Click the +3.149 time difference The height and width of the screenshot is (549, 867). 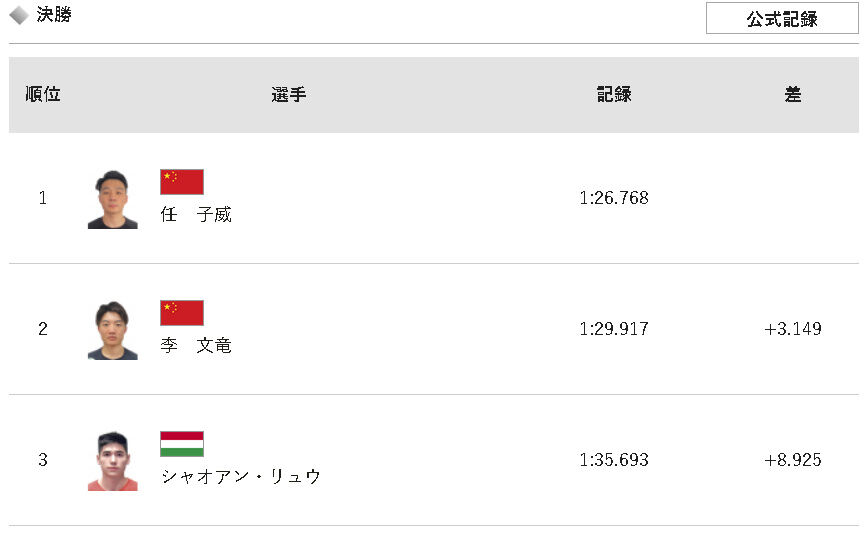point(793,329)
